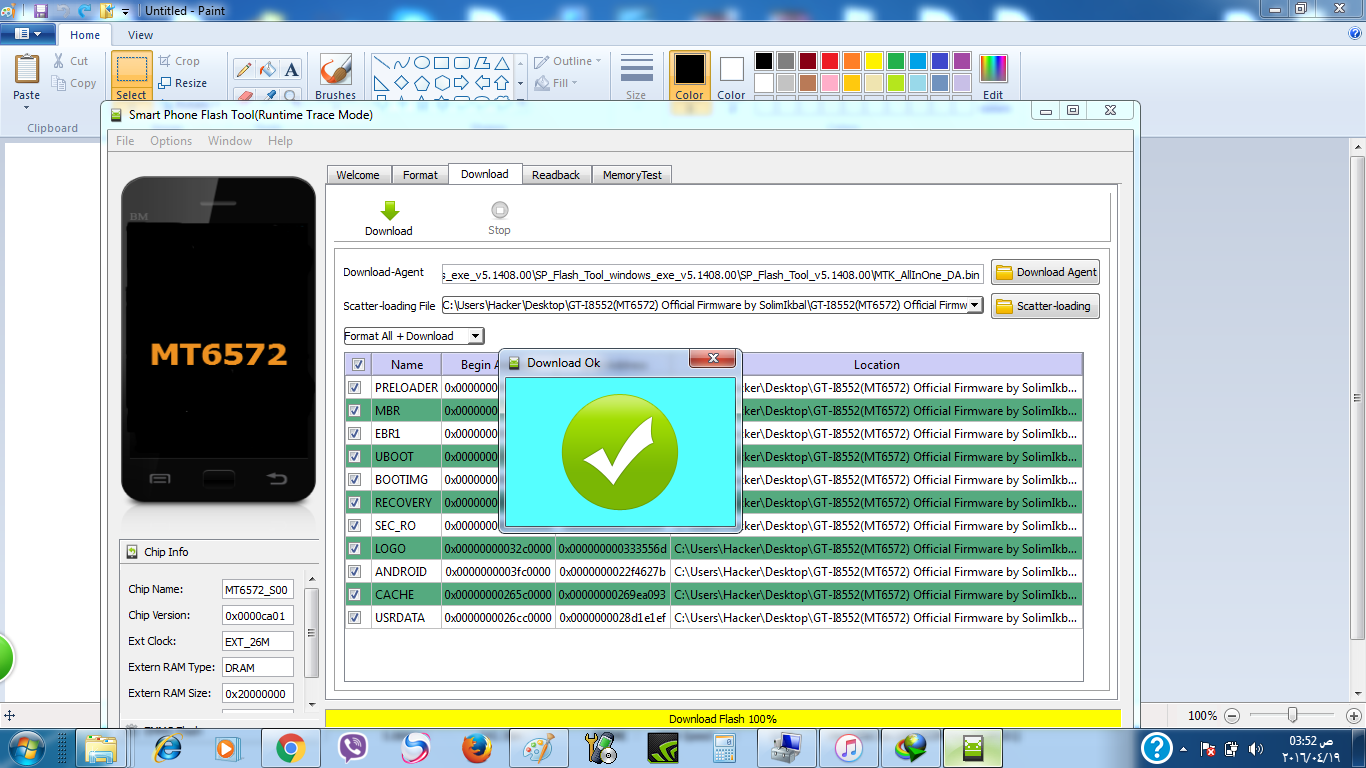Switch to the Format tab
Screen dimensions: 1366x768
pyautogui.click(x=420, y=175)
